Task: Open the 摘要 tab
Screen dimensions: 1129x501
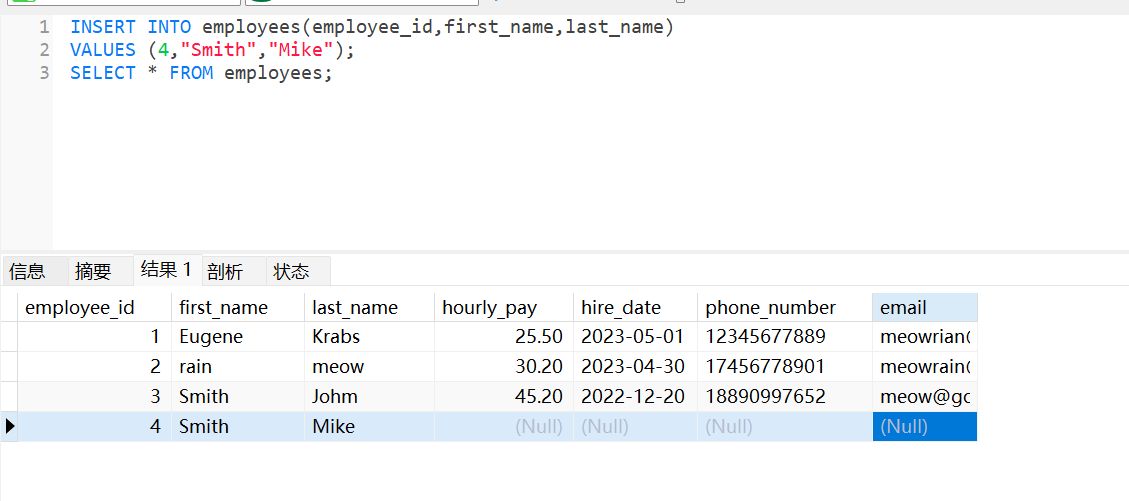Action: 93,271
